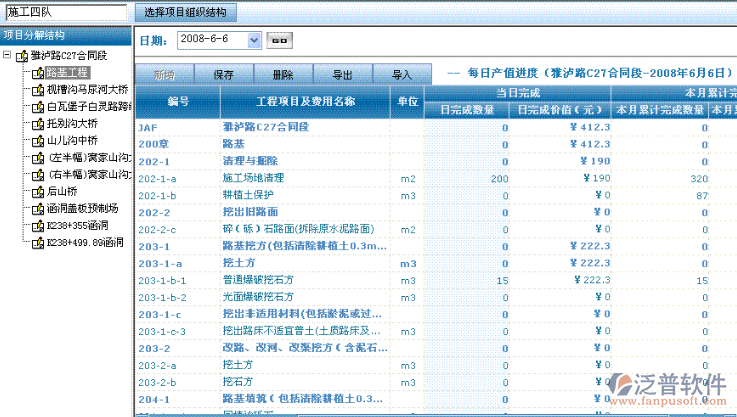
Task: Click the root 雅泸路C27合同段 node icon
Action: (22, 56)
